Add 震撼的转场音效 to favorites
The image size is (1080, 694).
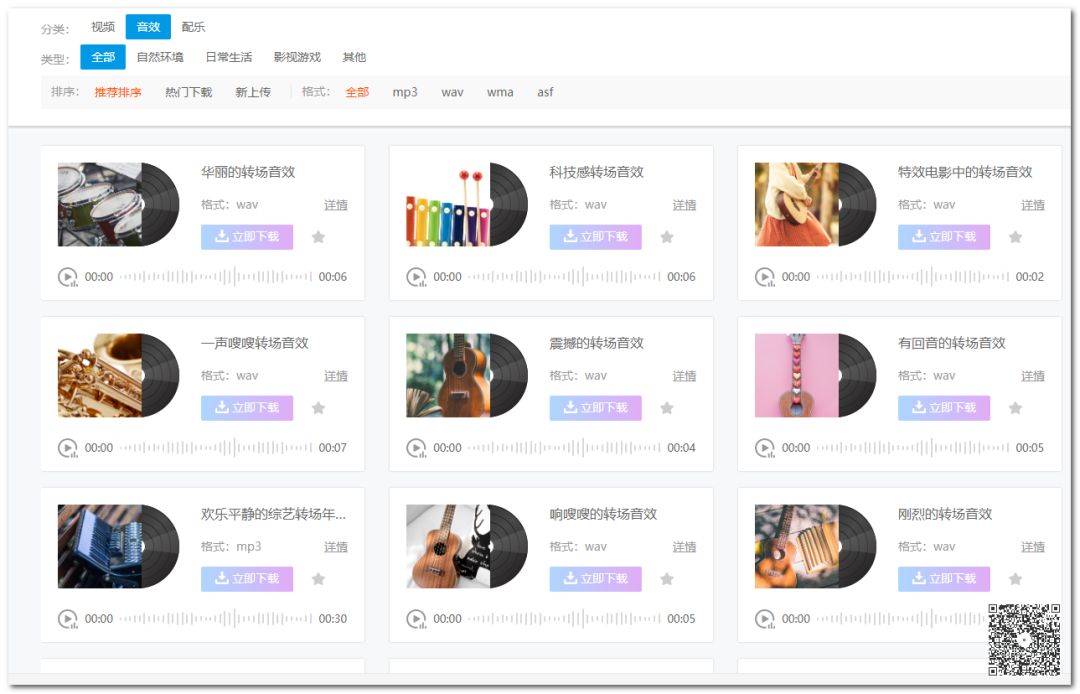pos(667,408)
